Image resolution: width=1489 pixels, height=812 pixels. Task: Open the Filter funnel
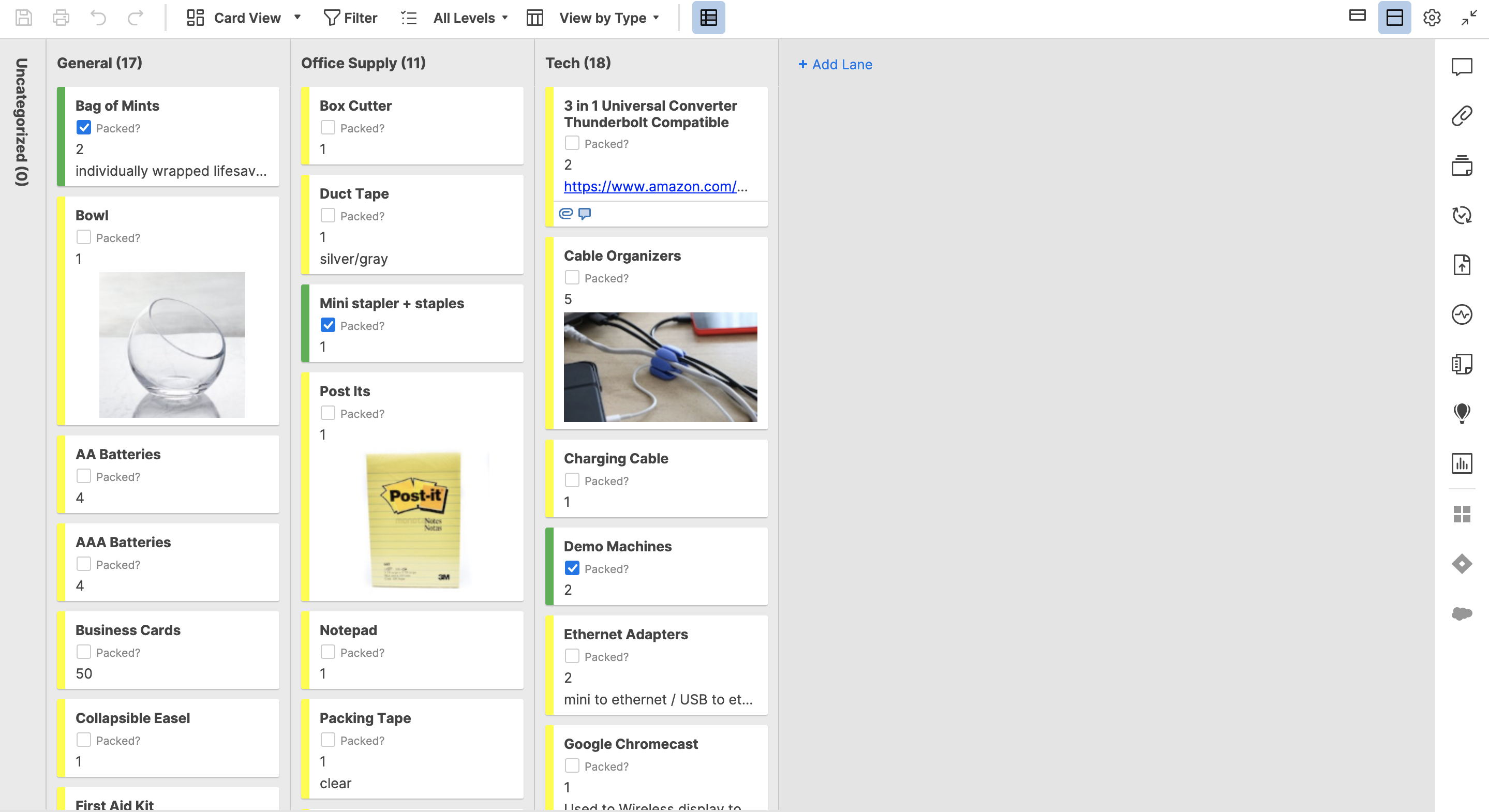[x=331, y=18]
